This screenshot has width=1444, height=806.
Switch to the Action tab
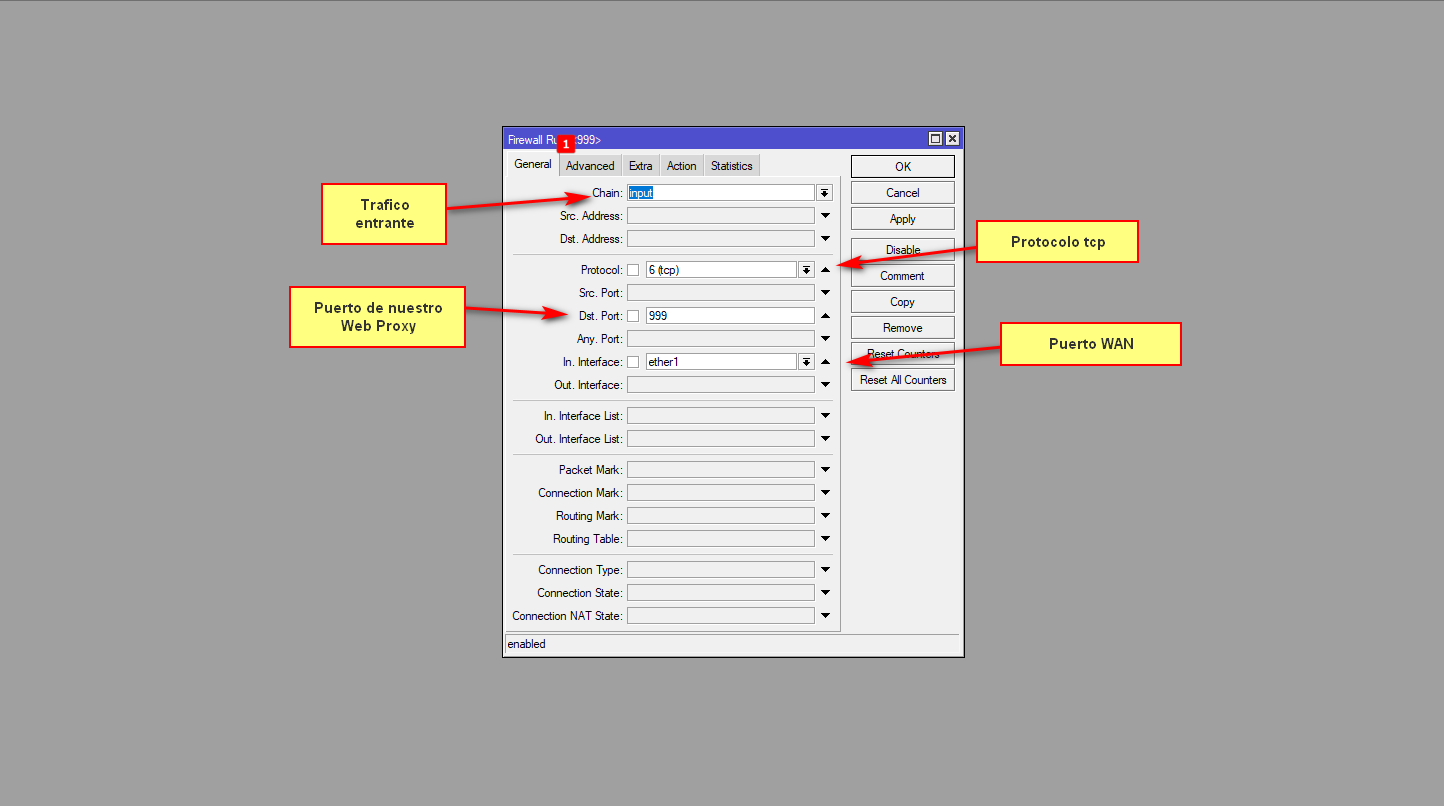[x=681, y=166]
